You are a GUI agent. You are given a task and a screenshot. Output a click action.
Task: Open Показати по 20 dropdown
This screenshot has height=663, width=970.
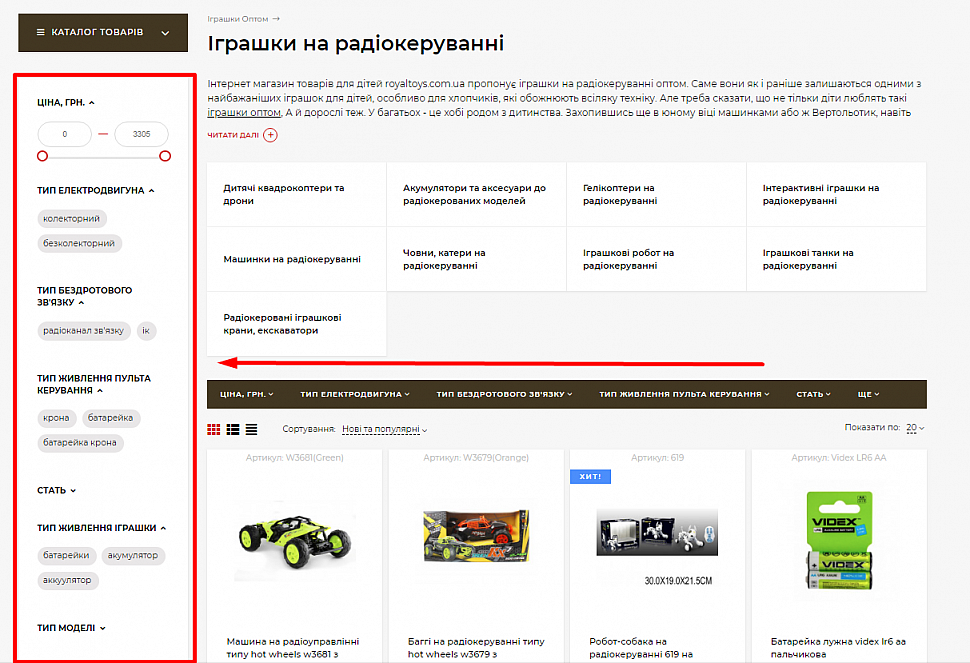pyautogui.click(x=916, y=427)
